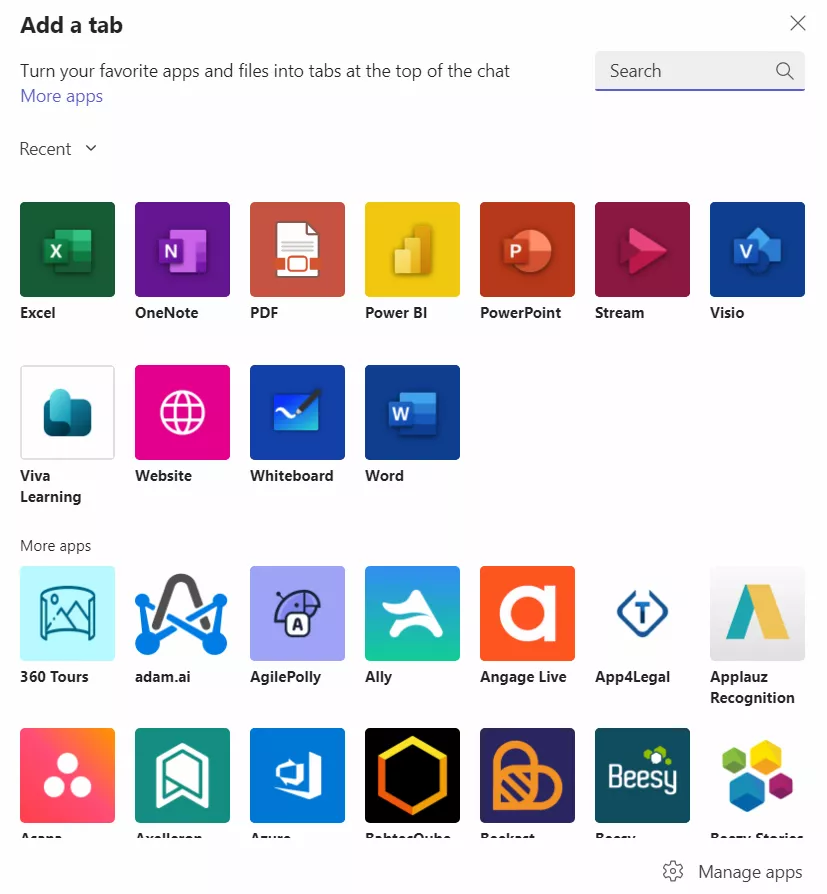827x894 pixels.
Task: Select the Whiteboard app
Action: [297, 412]
